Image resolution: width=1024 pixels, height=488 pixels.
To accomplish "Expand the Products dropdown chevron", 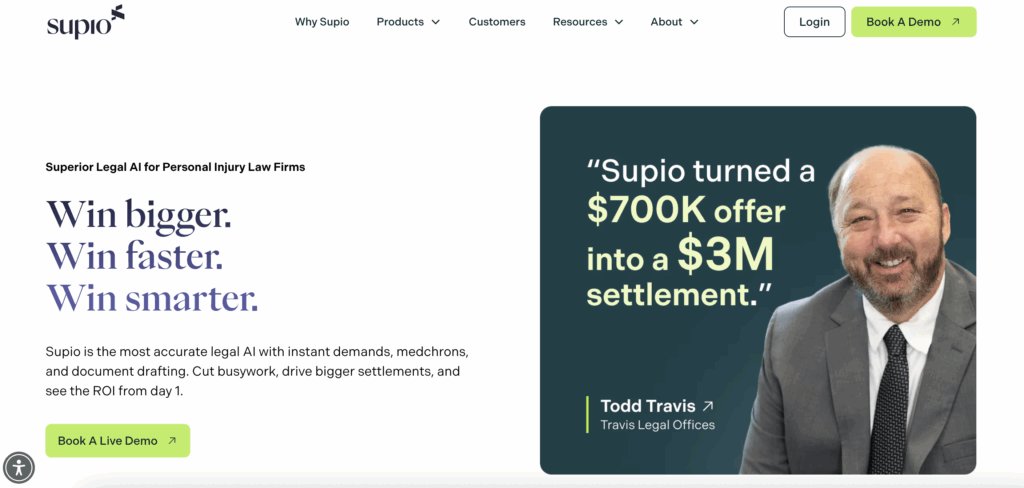I will 435,22.
